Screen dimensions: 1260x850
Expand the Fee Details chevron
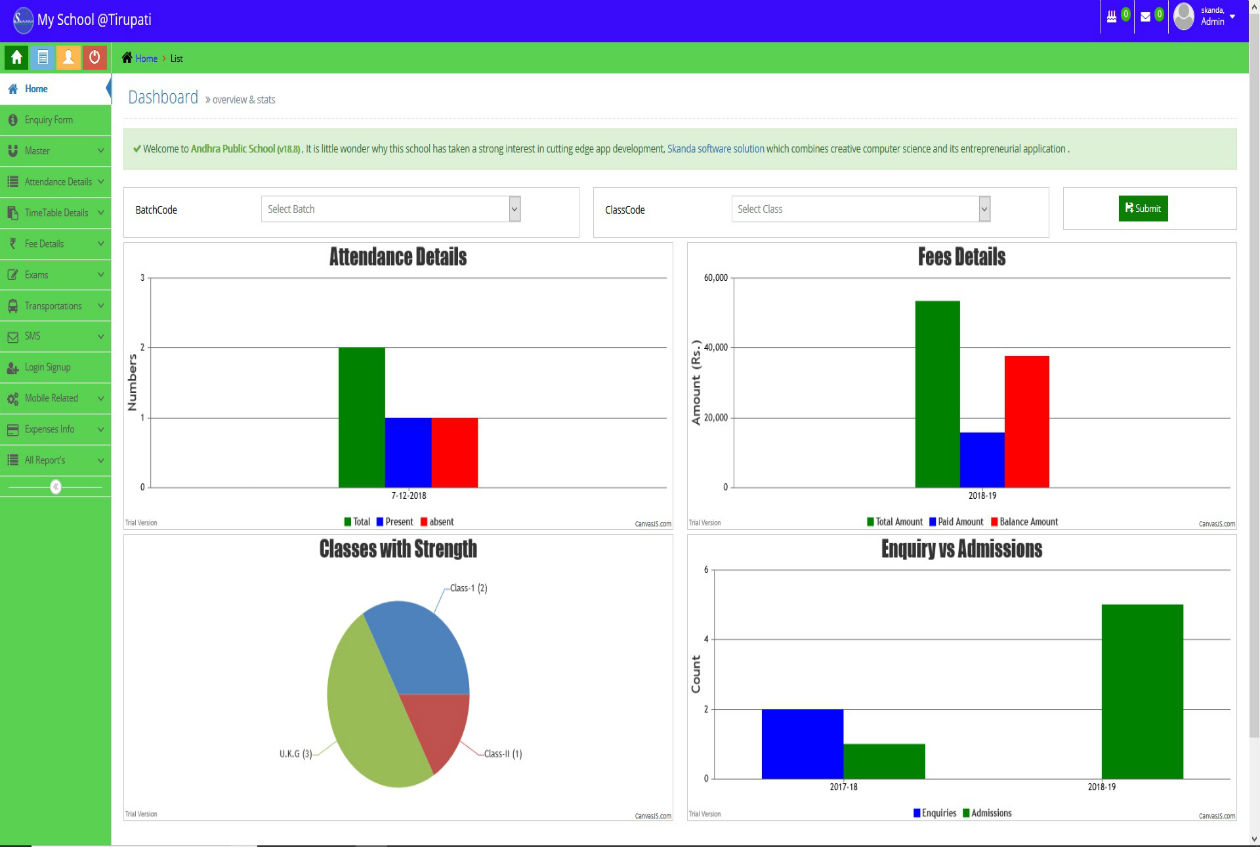click(101, 244)
